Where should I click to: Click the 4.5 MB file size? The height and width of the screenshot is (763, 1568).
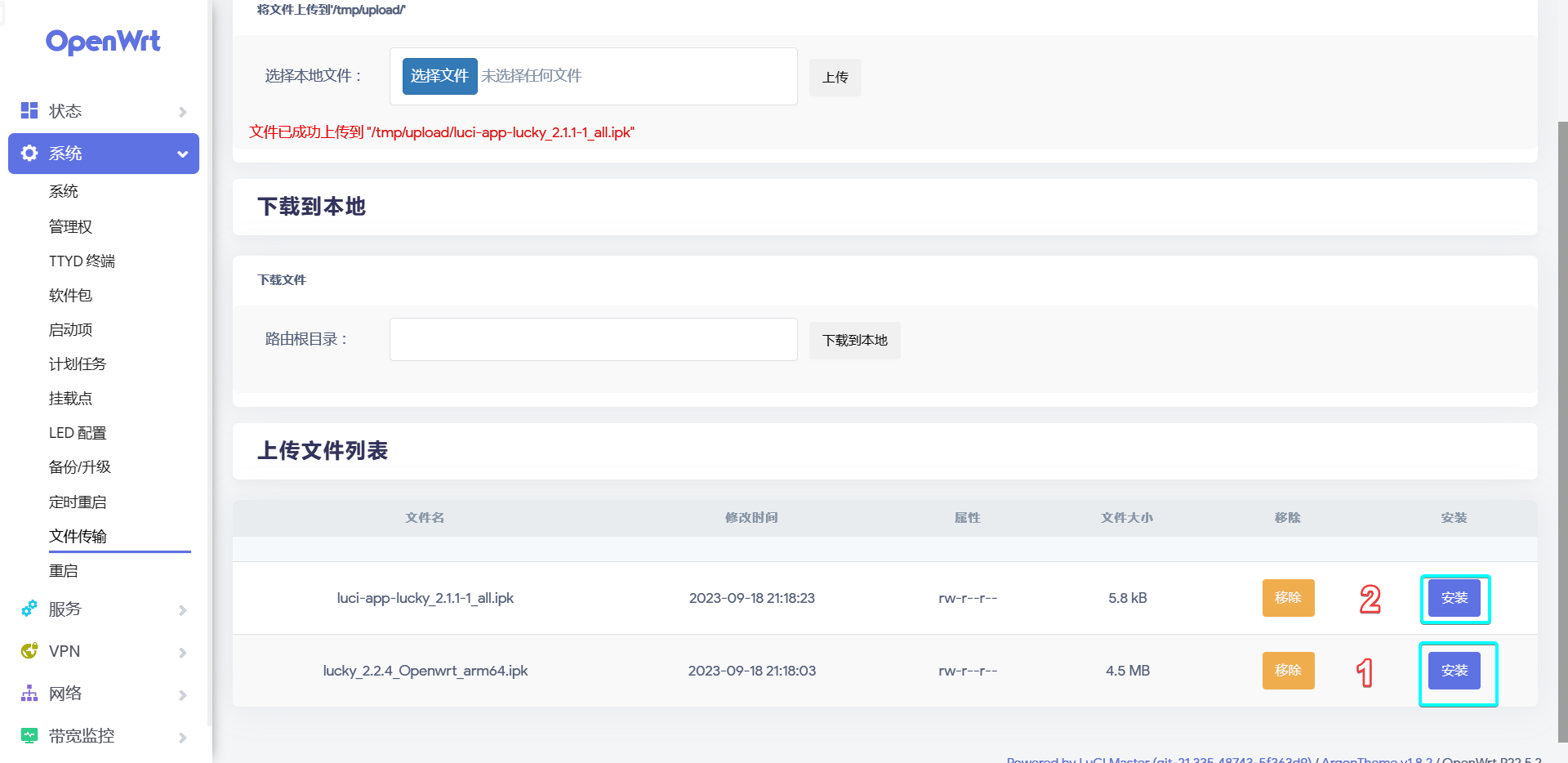click(x=1127, y=671)
